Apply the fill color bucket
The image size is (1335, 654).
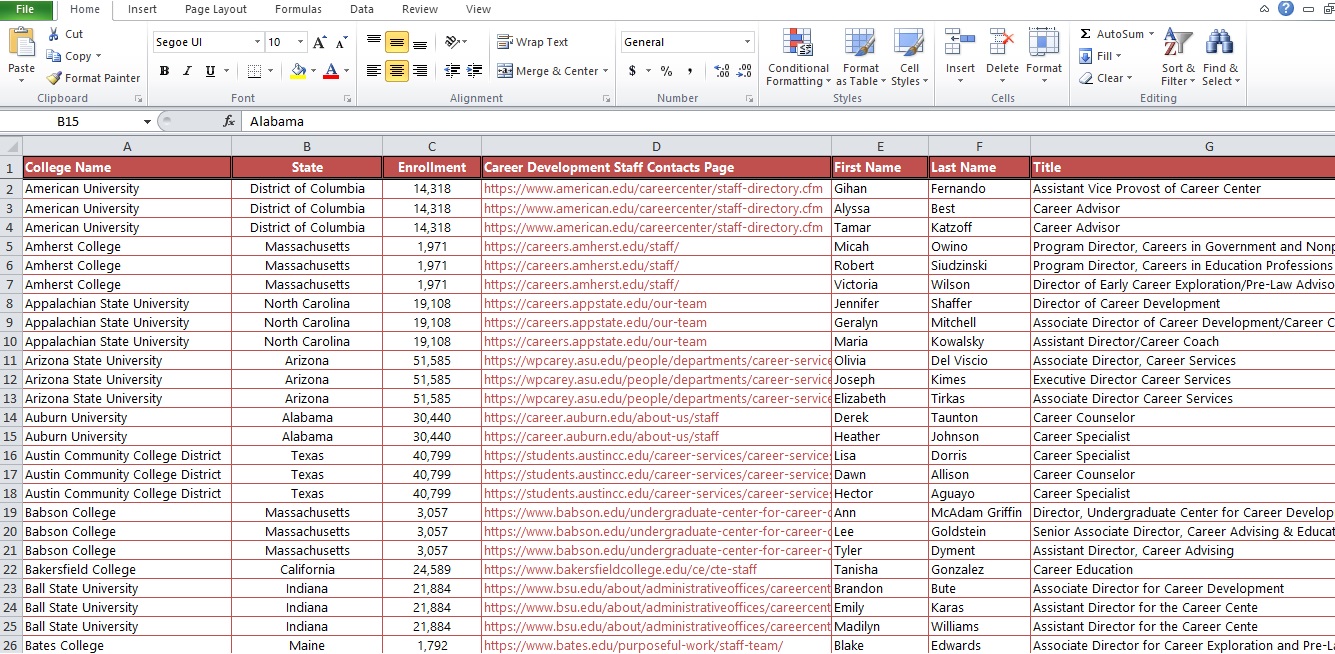click(x=298, y=71)
